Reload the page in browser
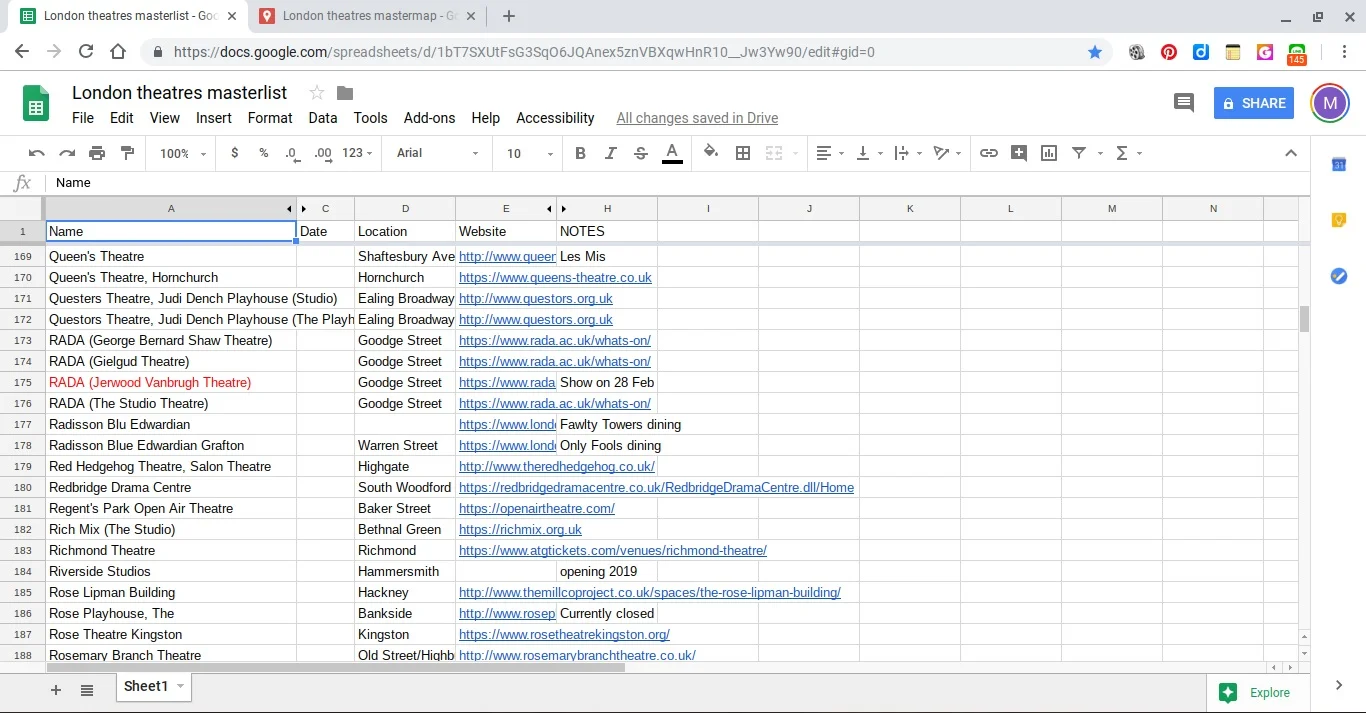 [x=86, y=52]
